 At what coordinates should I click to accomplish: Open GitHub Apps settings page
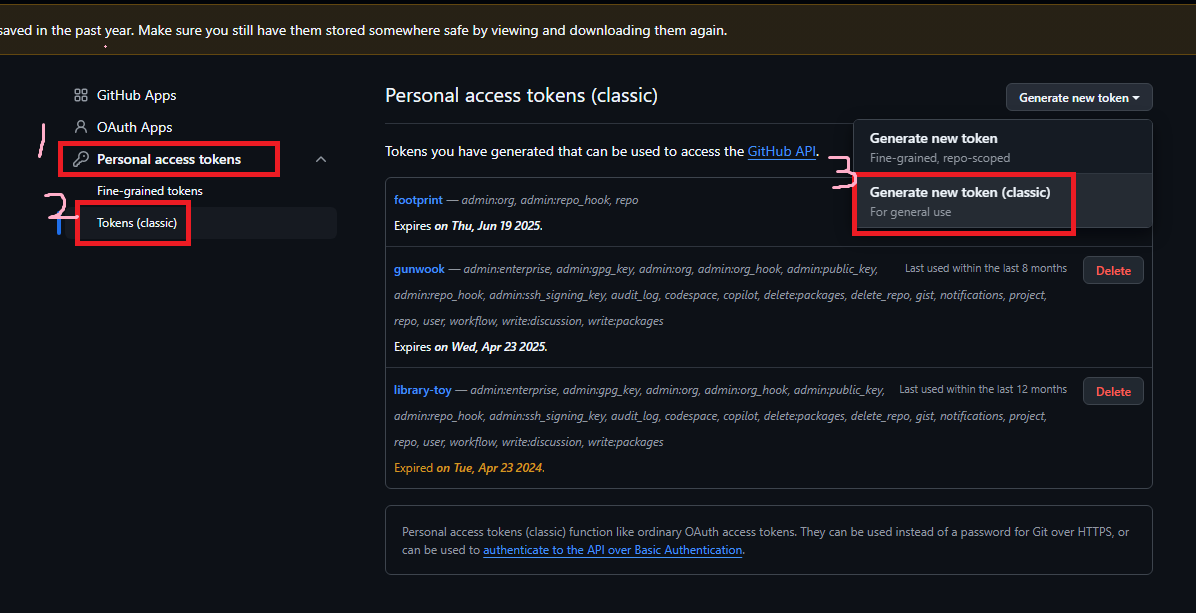point(136,95)
